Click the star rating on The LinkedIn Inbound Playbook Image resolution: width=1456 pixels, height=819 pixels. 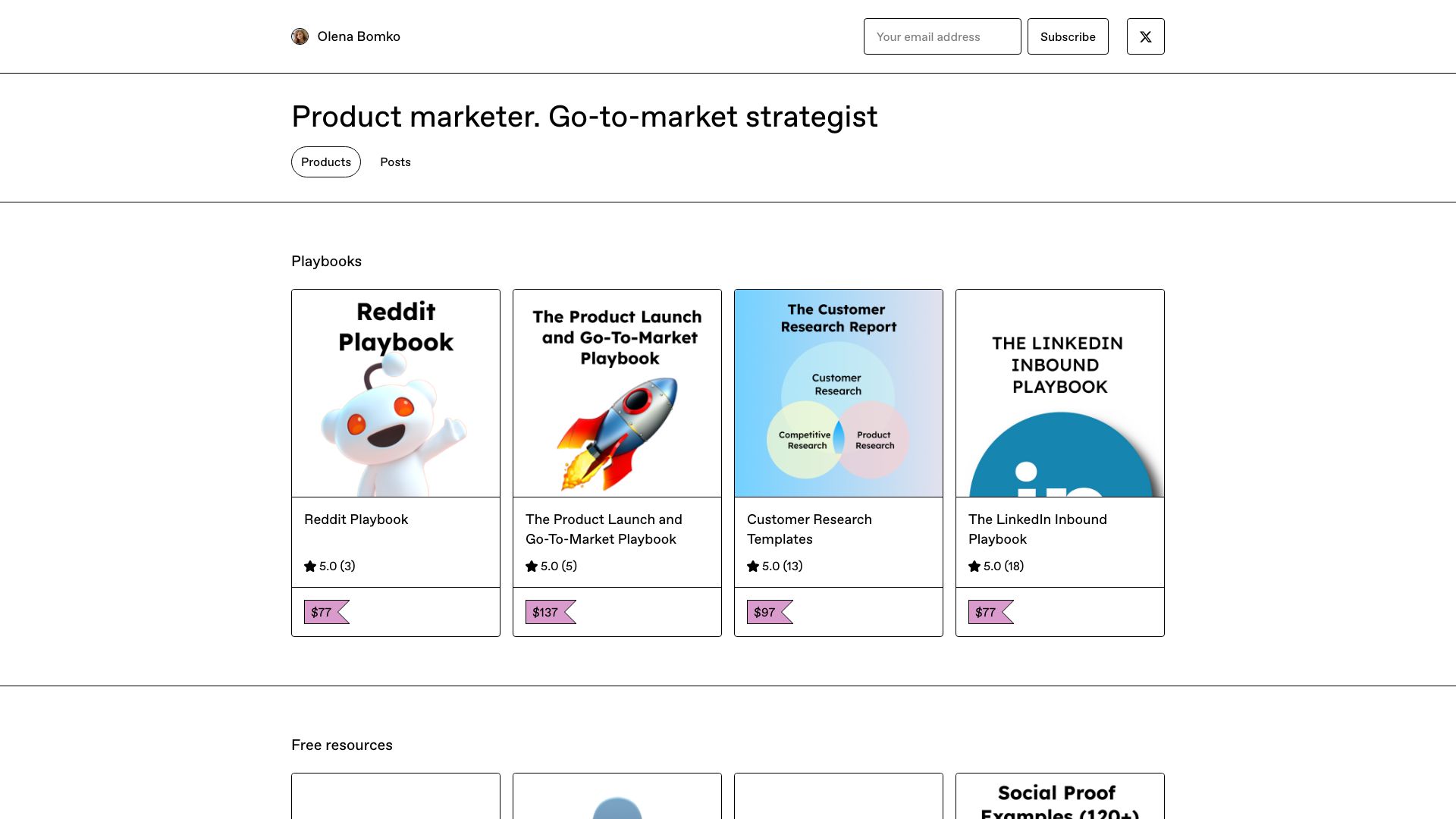pos(995,566)
